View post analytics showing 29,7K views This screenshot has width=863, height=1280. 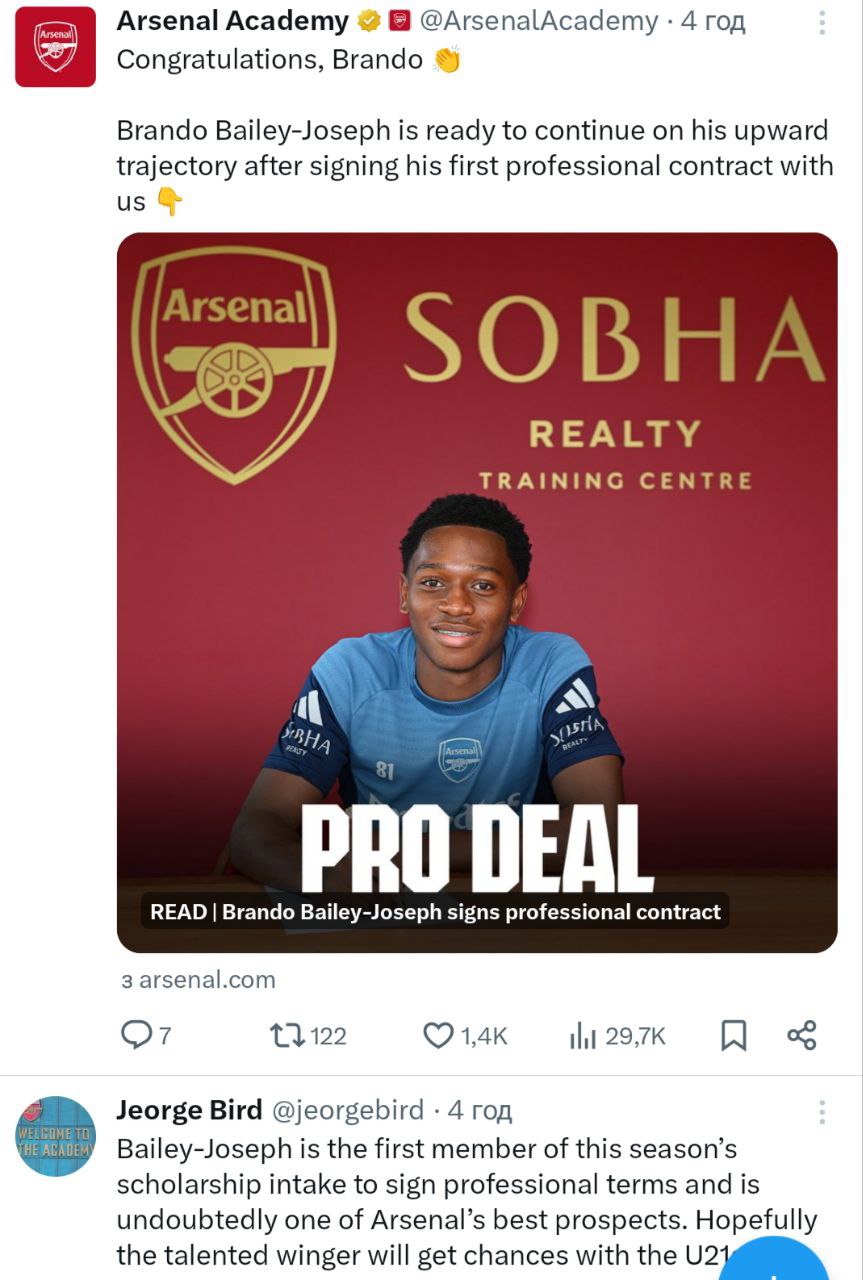[x=583, y=1036]
